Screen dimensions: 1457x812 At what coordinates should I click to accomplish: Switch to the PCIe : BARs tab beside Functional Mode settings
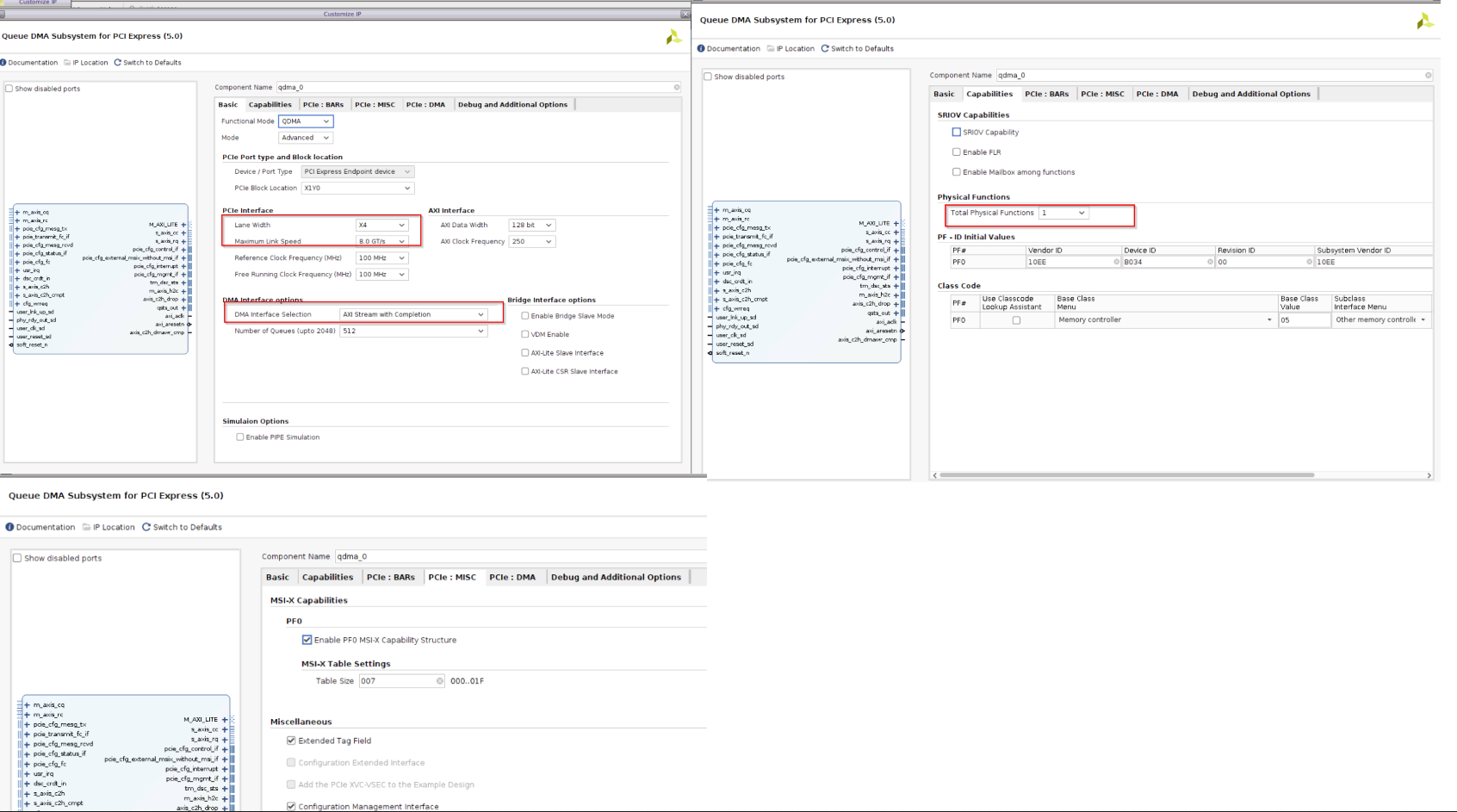click(x=323, y=105)
